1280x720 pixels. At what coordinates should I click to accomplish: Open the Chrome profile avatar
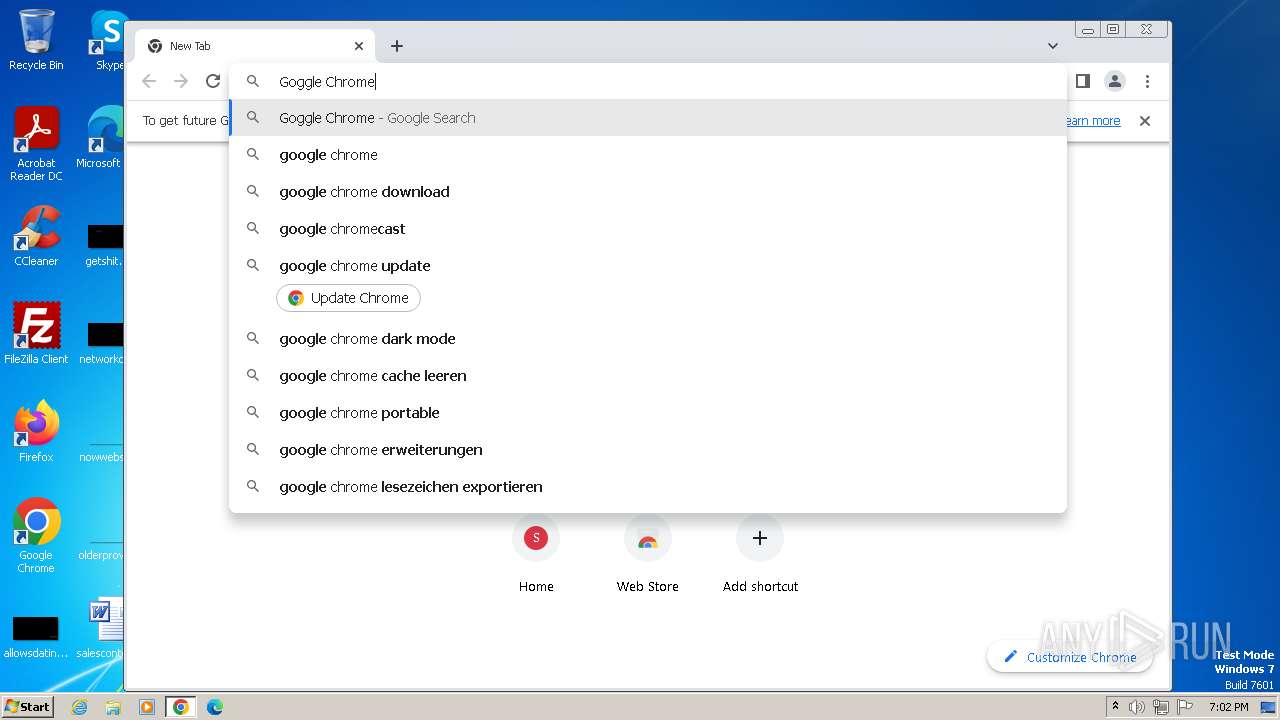click(1115, 81)
